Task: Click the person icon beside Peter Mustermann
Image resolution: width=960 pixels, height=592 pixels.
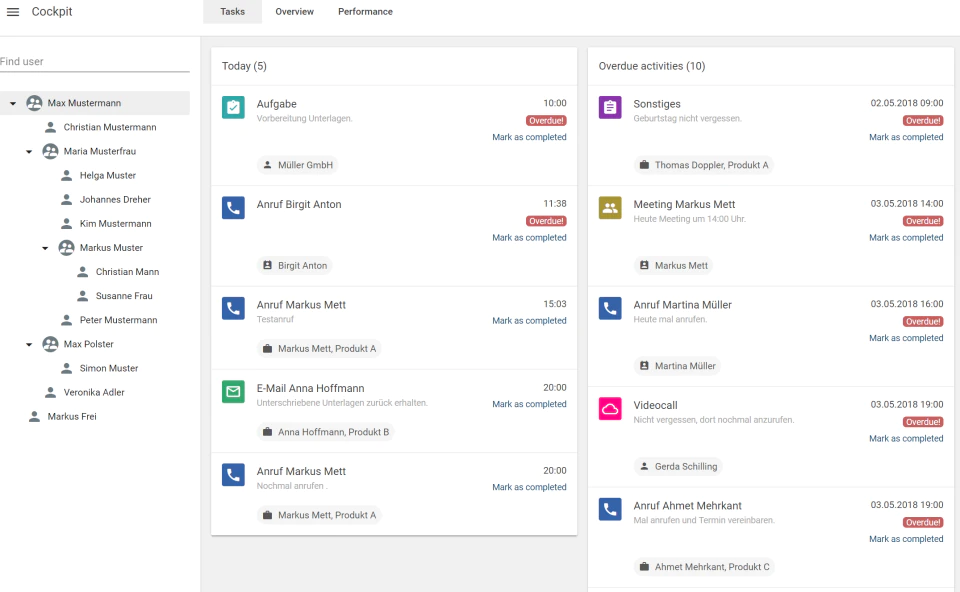Action: pos(67,320)
